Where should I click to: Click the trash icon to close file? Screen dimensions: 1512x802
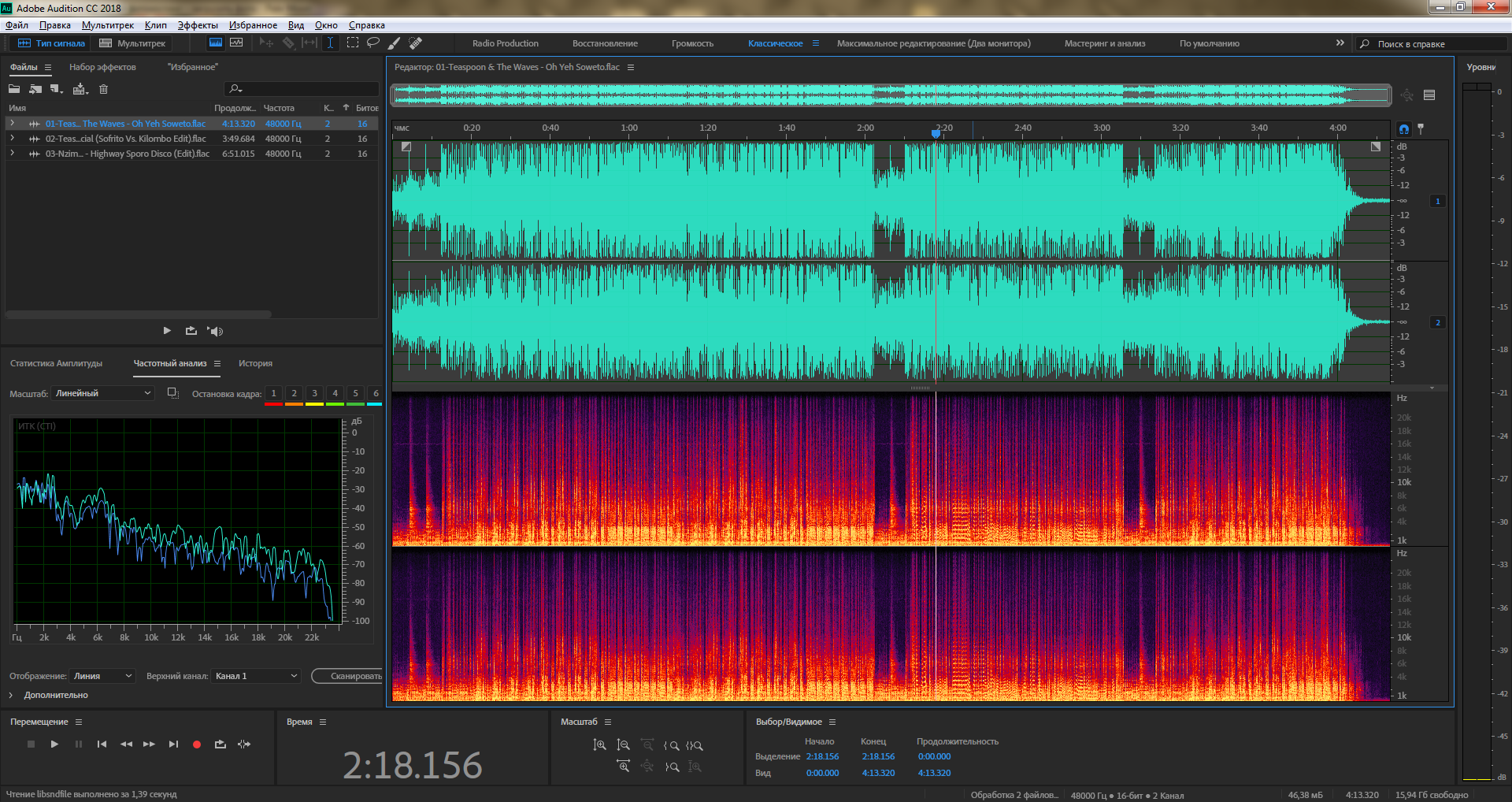pyautogui.click(x=103, y=89)
